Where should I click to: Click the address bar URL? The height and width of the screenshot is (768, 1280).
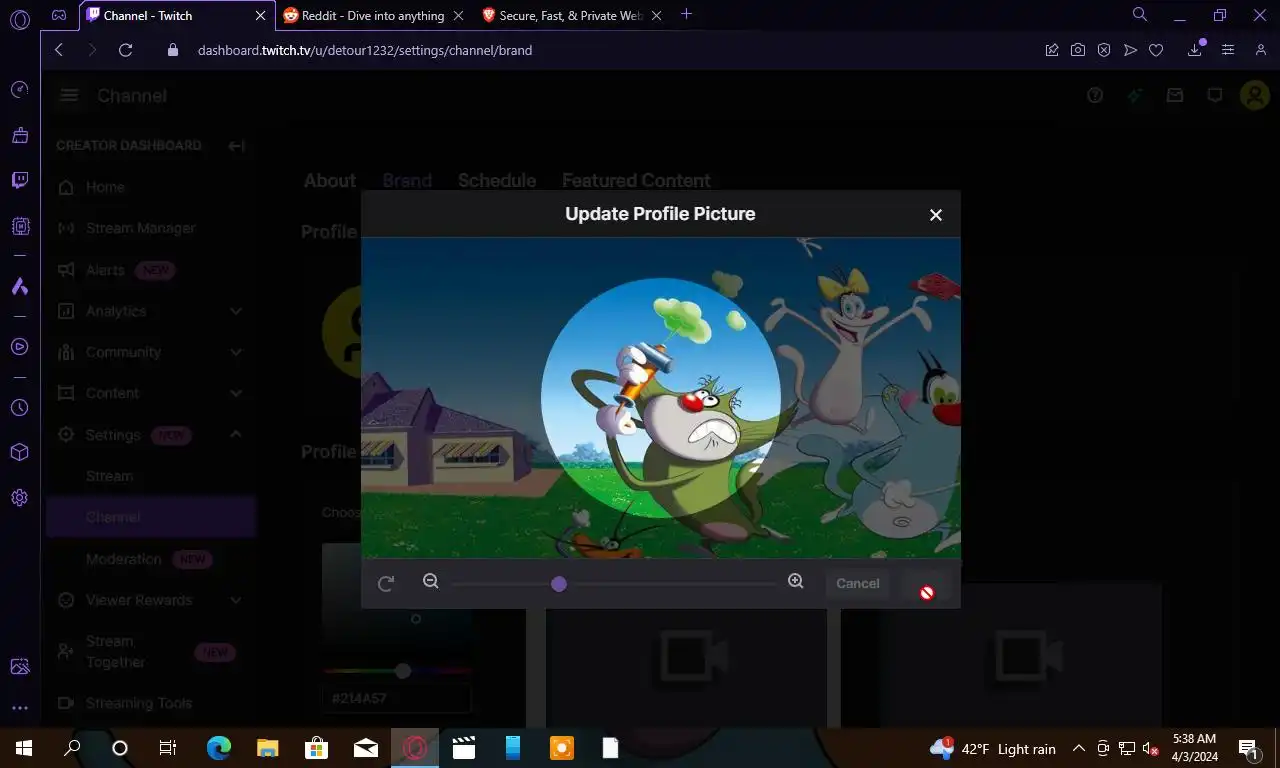365,50
